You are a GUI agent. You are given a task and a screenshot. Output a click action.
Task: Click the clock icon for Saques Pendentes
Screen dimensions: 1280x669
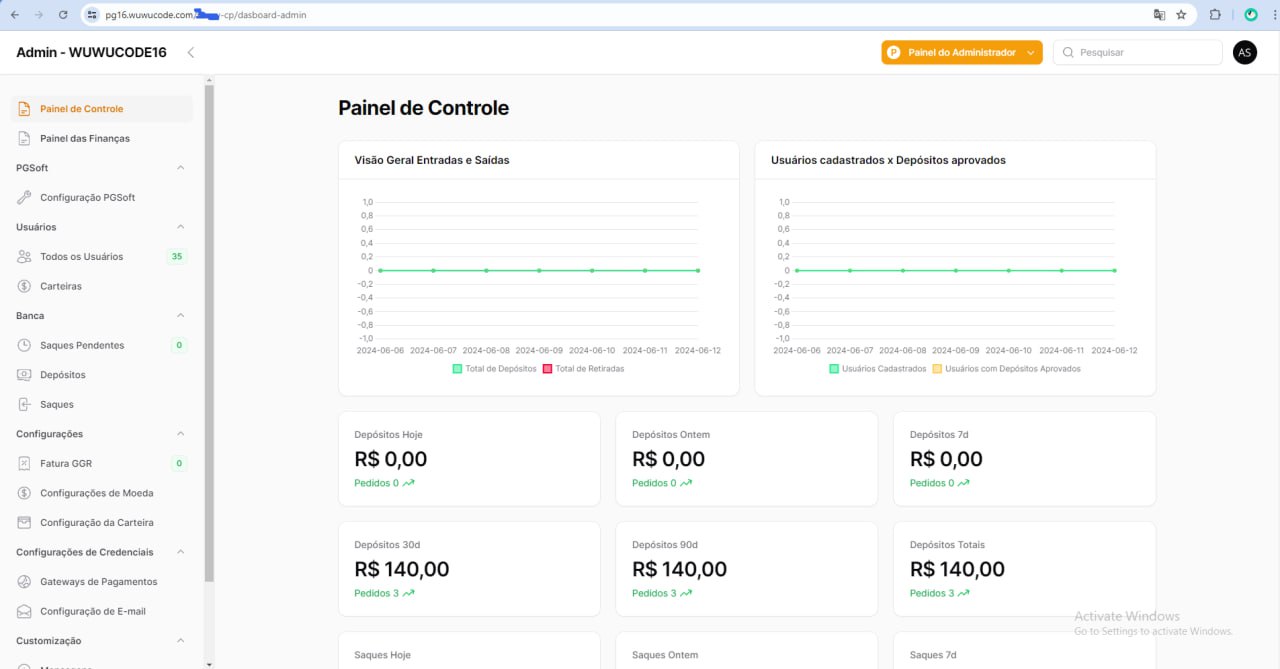coord(25,346)
